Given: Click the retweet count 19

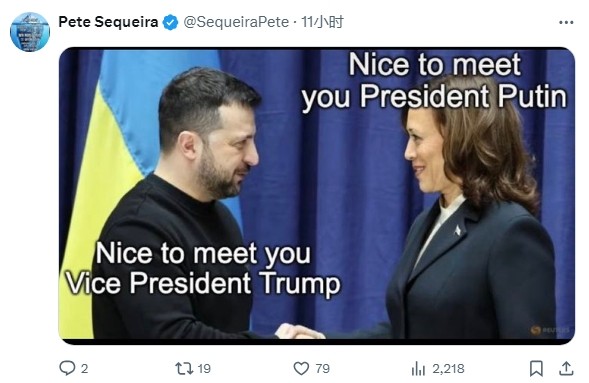Looking at the screenshot, I should [204, 369].
